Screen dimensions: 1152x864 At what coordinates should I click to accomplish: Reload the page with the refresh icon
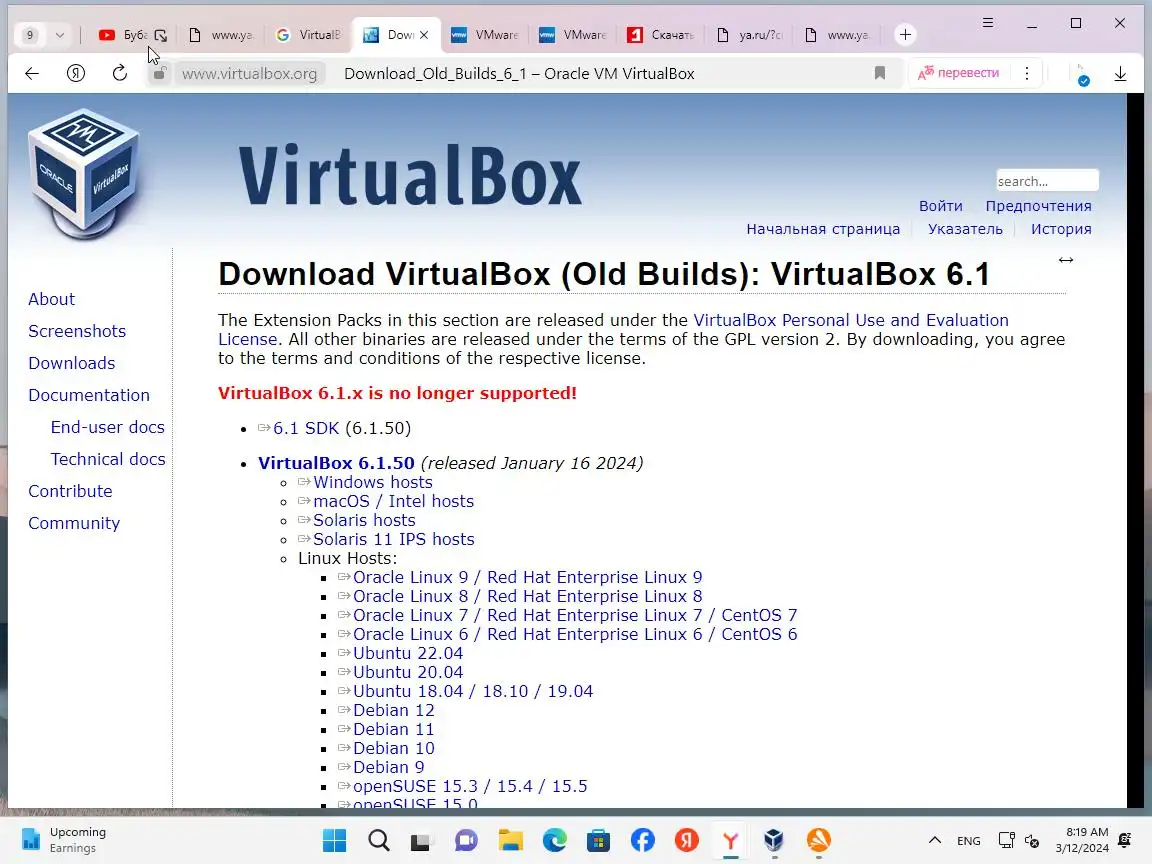[x=120, y=73]
